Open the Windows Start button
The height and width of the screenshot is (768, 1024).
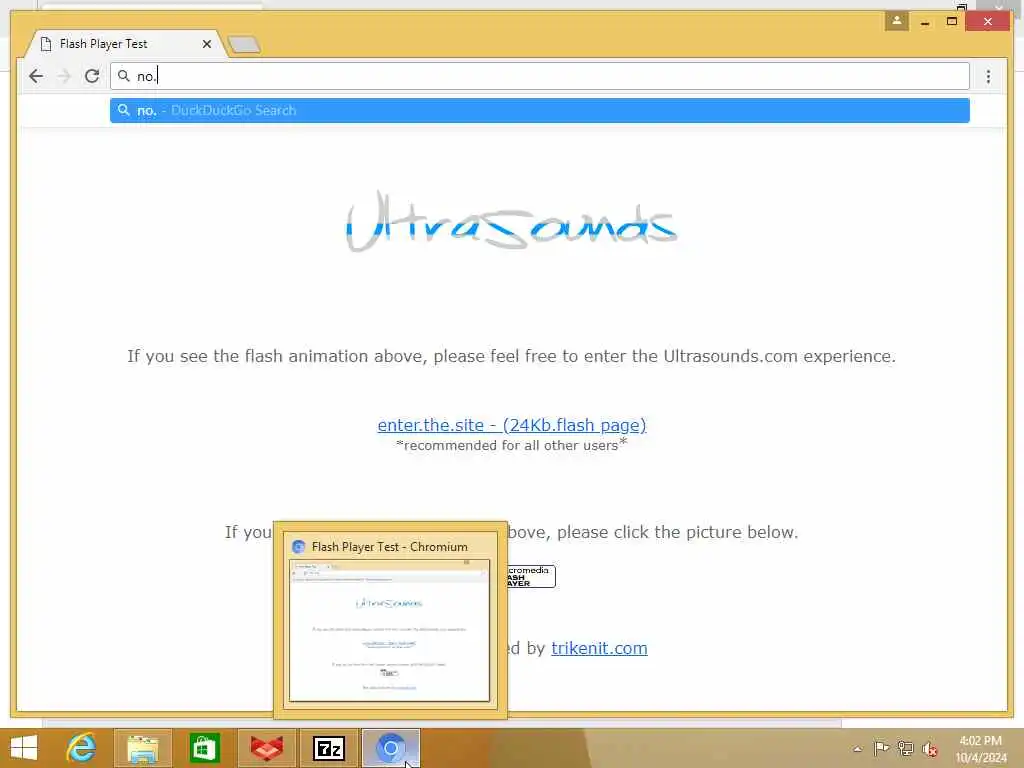24,748
